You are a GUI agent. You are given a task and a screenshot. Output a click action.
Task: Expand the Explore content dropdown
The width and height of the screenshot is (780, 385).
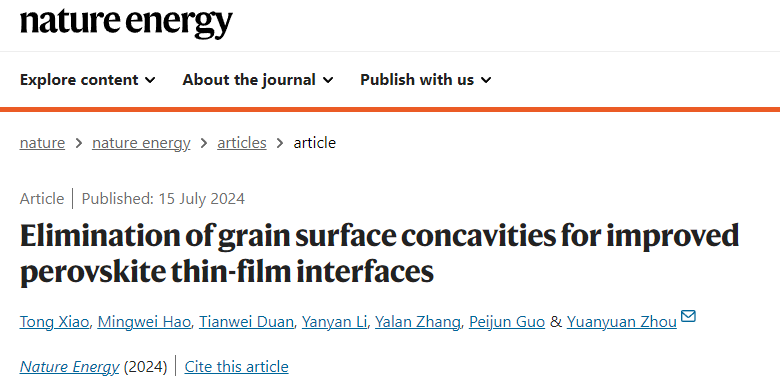[x=88, y=80]
